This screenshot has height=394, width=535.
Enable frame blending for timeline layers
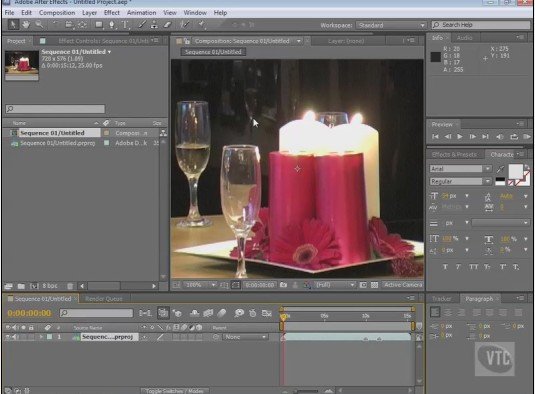coord(208,313)
